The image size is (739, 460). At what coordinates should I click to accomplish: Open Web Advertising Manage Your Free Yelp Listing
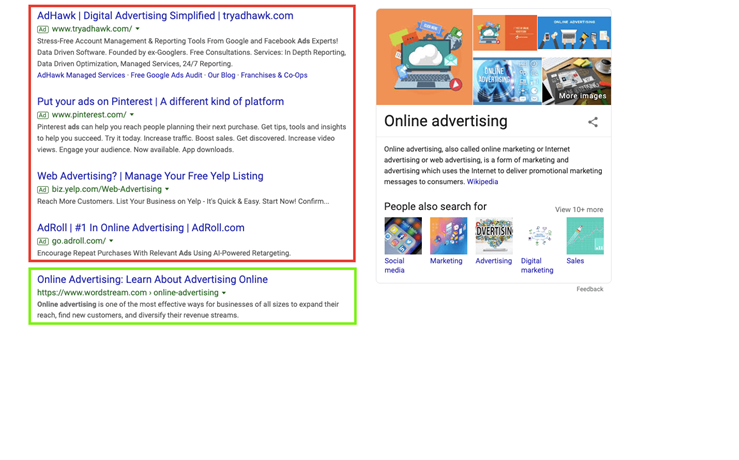(x=150, y=176)
